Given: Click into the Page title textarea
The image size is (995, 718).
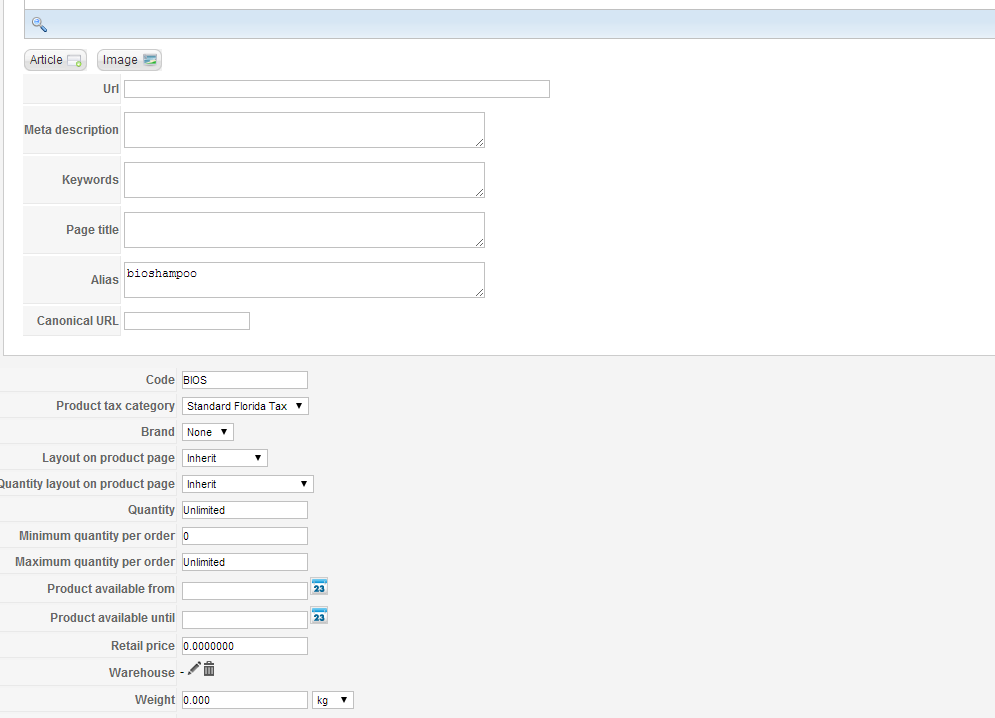Looking at the screenshot, I should pos(305,230).
